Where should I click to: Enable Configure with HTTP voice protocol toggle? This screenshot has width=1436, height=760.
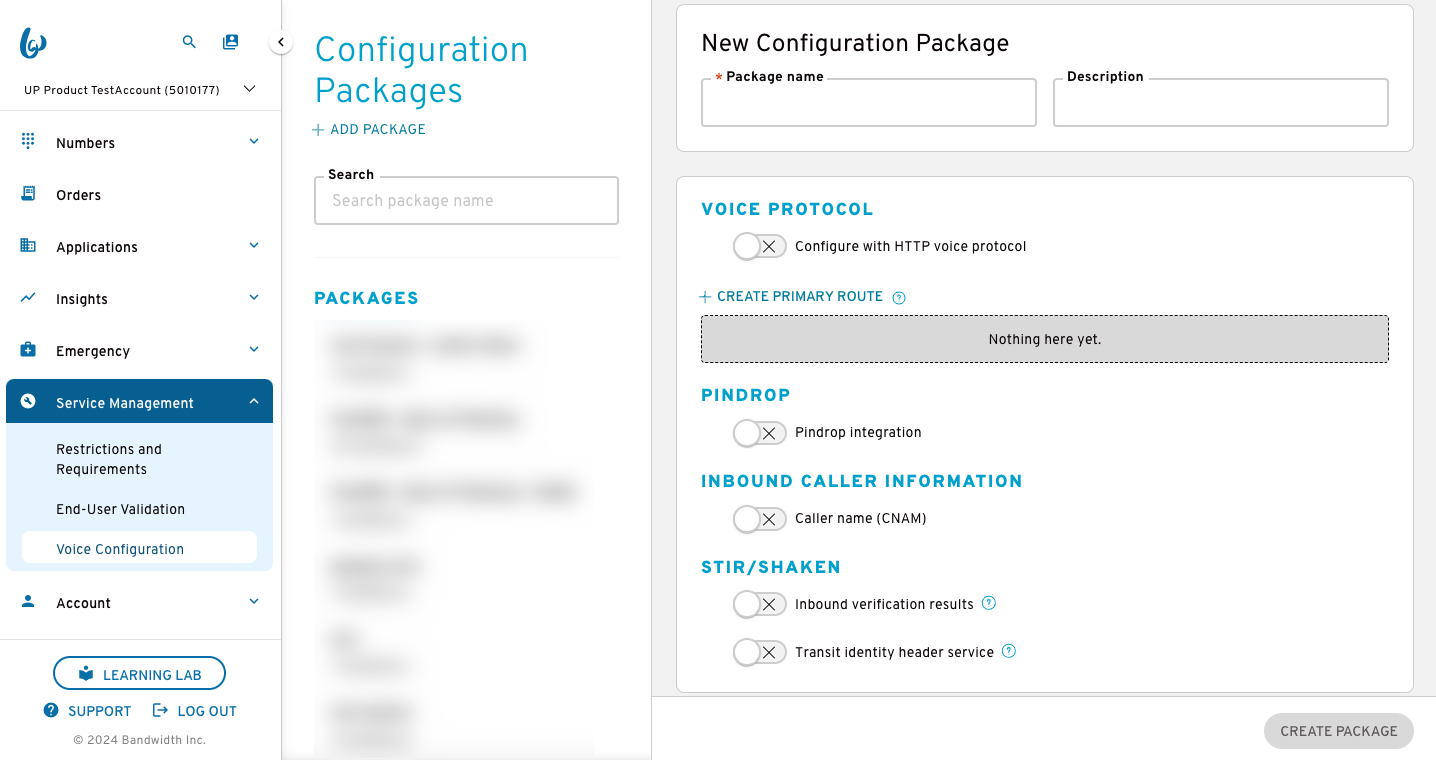coord(760,246)
